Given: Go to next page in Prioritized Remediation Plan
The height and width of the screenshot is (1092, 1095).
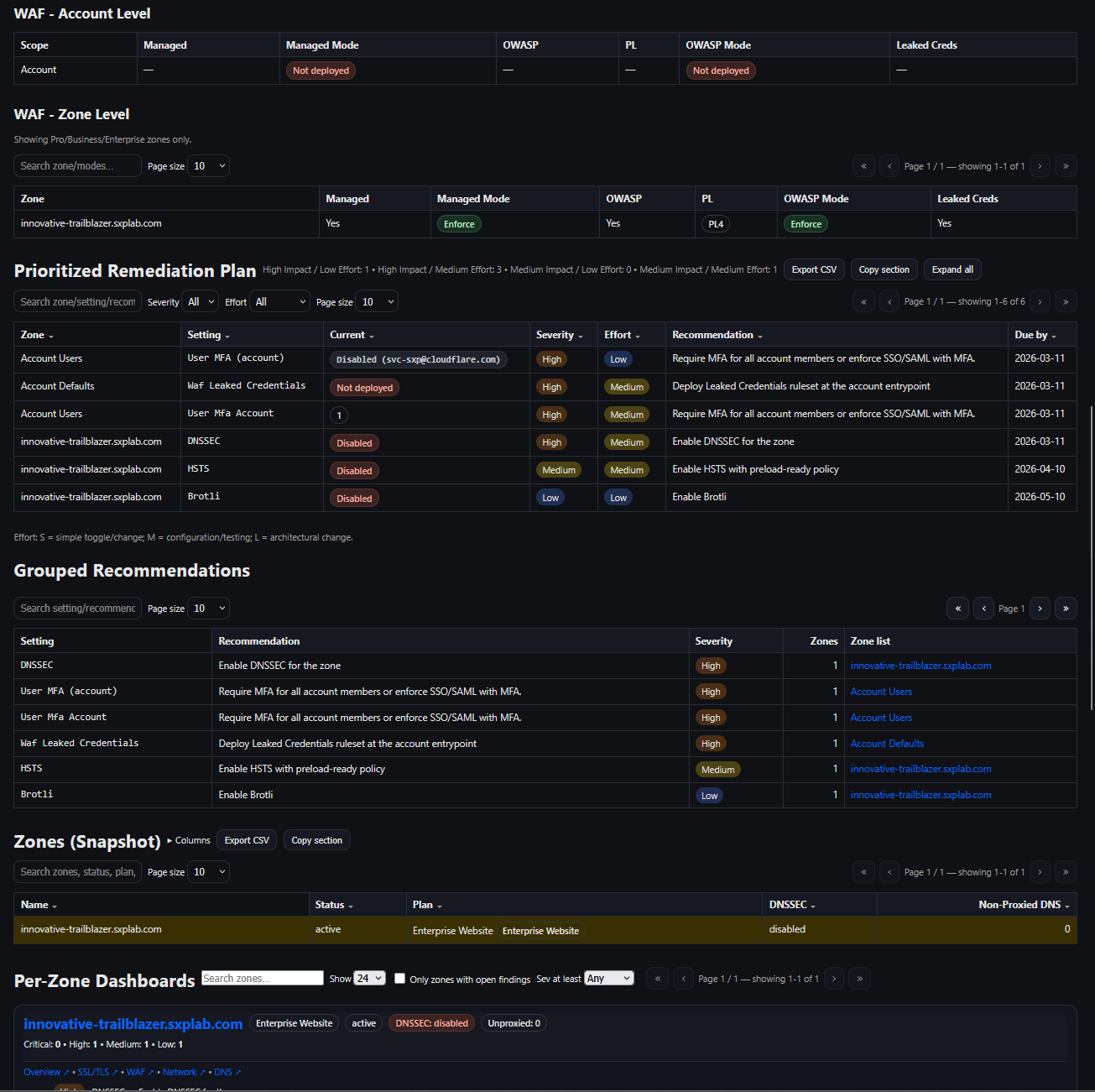Looking at the screenshot, I should 1040,300.
